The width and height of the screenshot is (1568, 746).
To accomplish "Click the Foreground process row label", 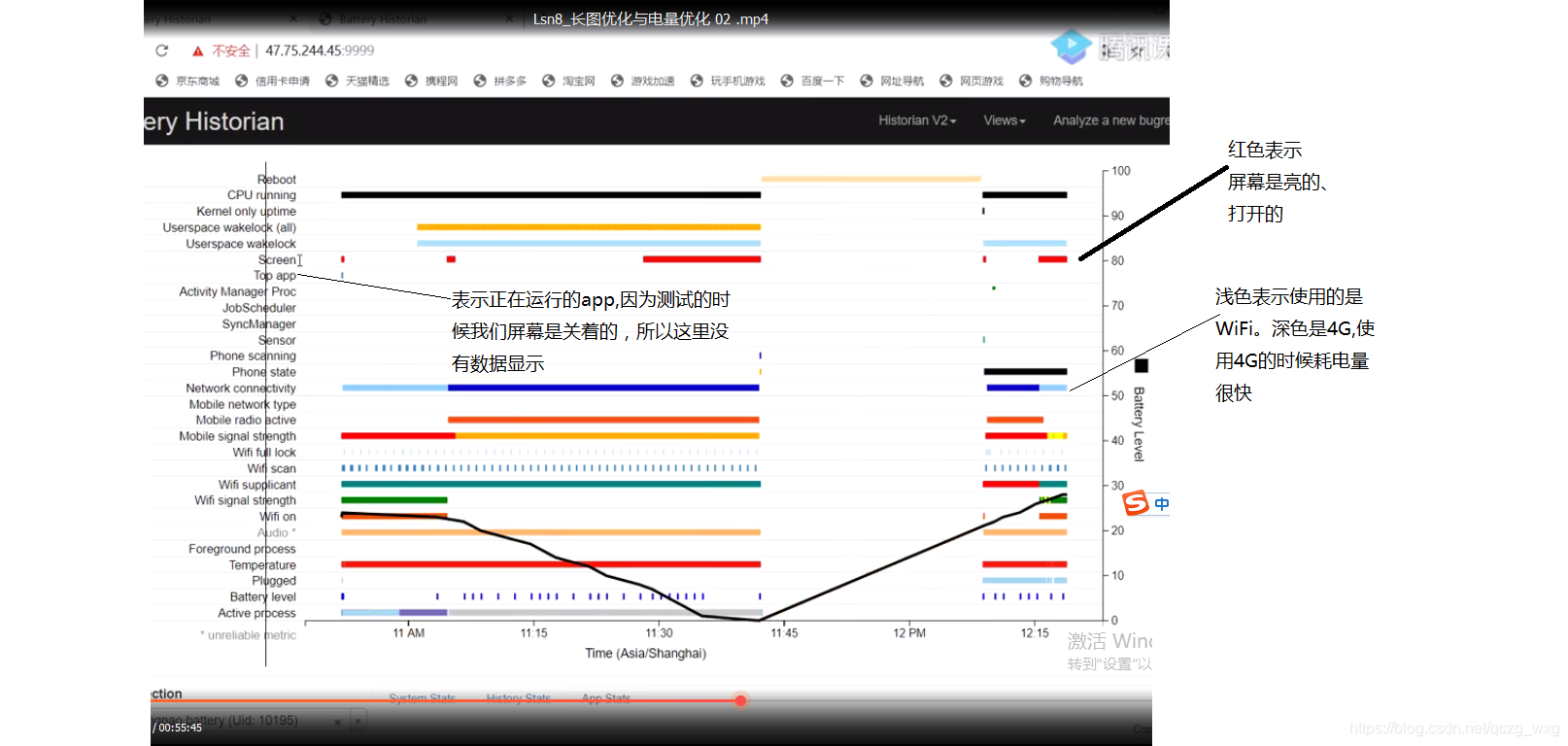I will coord(242,549).
